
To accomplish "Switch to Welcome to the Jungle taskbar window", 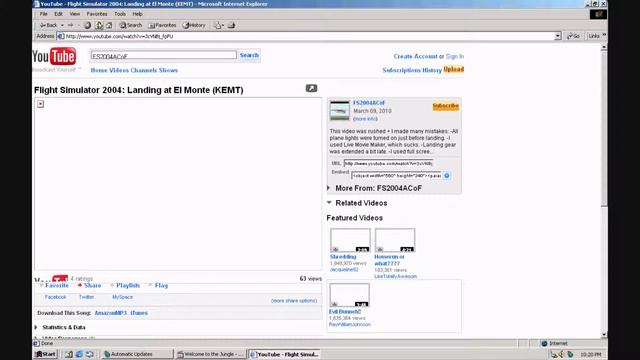I will point(211,354).
